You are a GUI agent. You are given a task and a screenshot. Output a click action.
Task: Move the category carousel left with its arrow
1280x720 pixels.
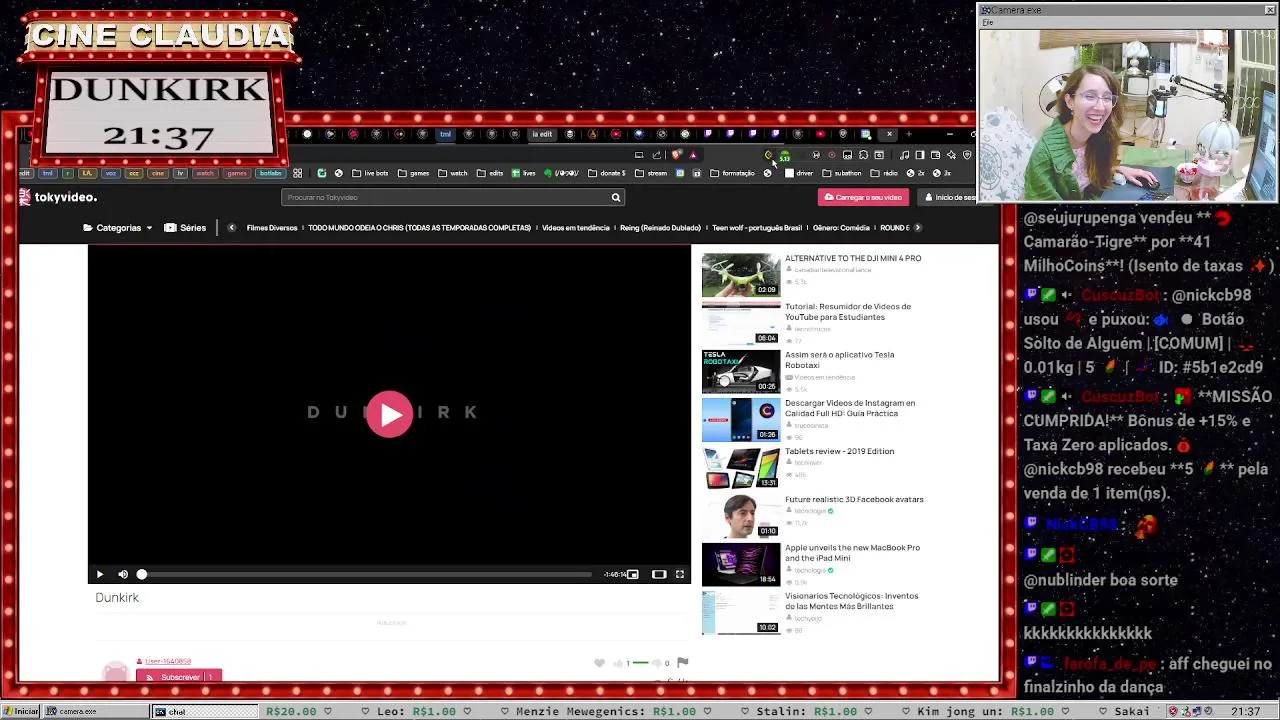(x=231, y=228)
